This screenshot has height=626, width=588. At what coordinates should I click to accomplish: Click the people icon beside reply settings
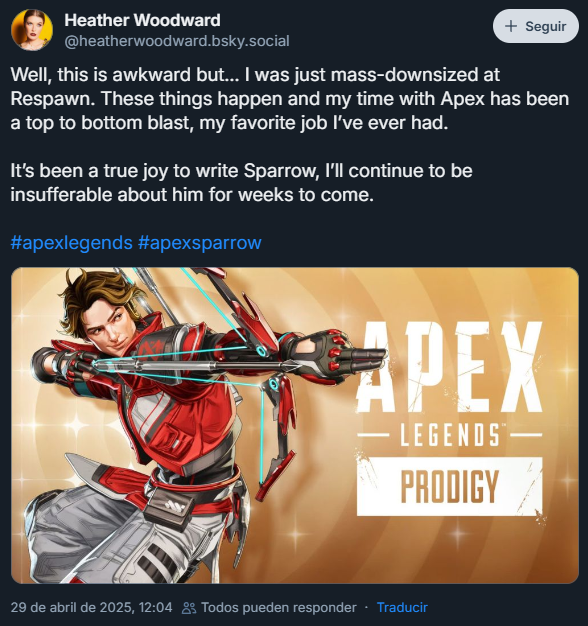pos(189,608)
